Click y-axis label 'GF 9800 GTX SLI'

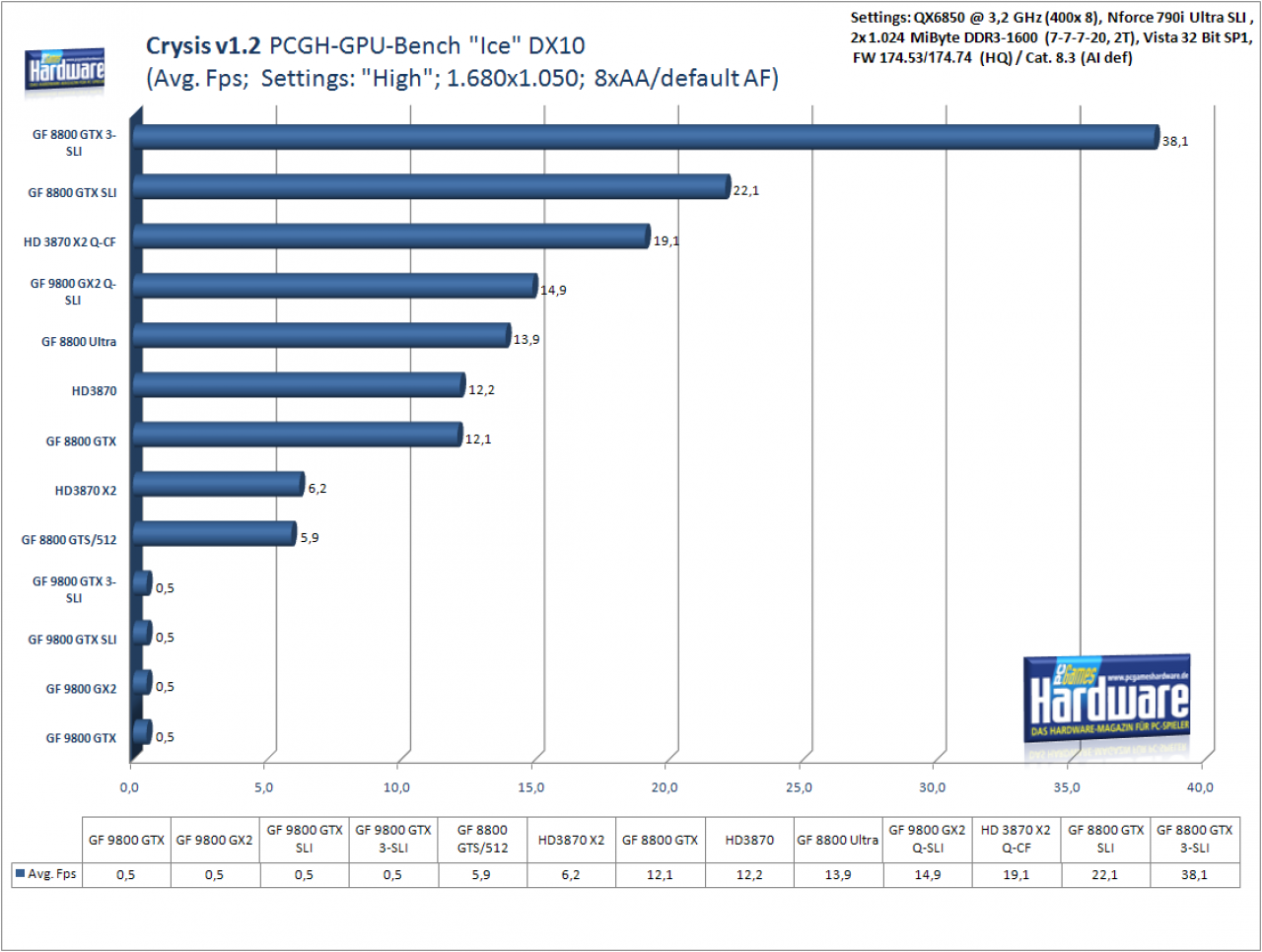click(72, 640)
